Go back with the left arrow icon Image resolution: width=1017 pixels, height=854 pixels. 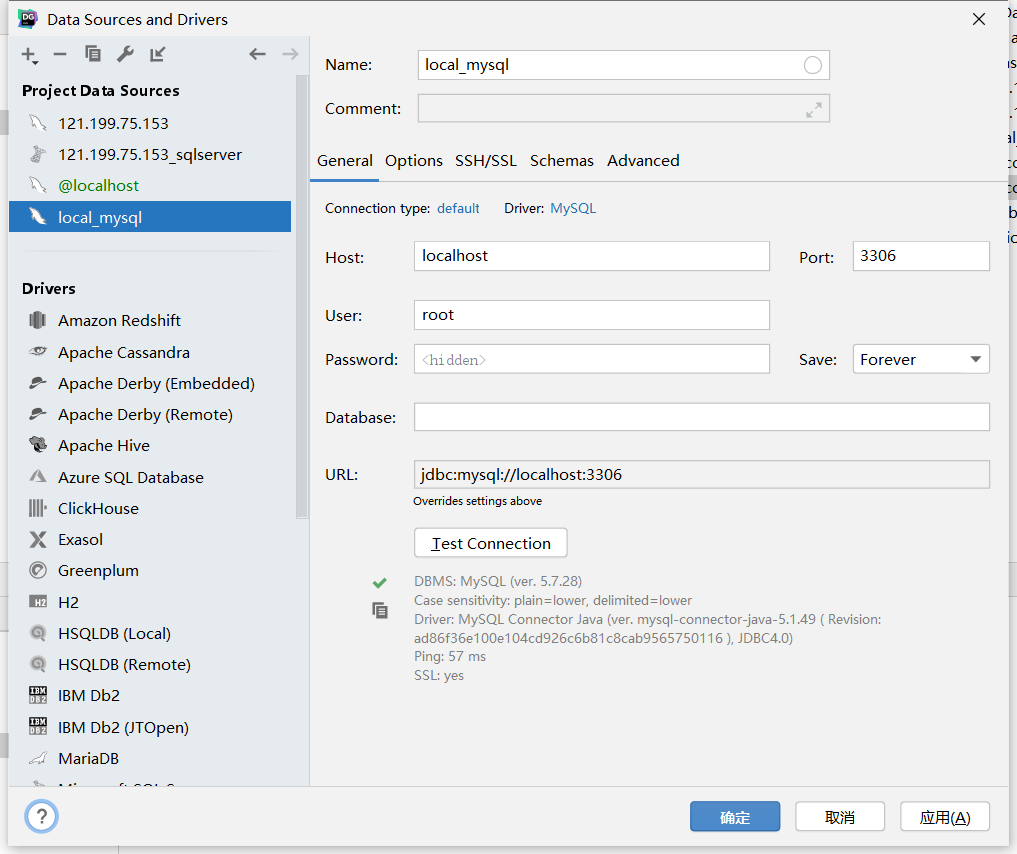point(257,54)
